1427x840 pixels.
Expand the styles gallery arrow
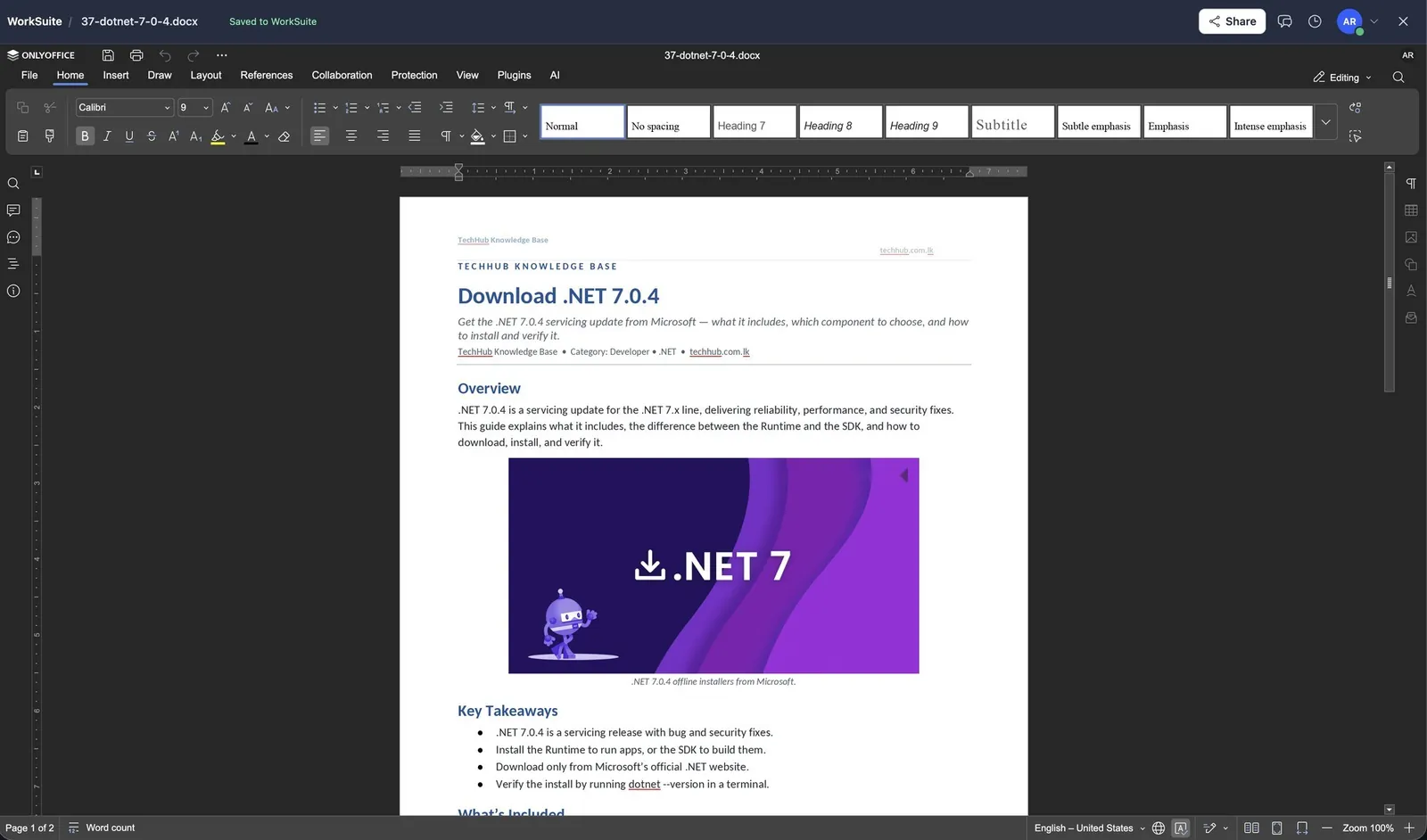click(x=1325, y=122)
